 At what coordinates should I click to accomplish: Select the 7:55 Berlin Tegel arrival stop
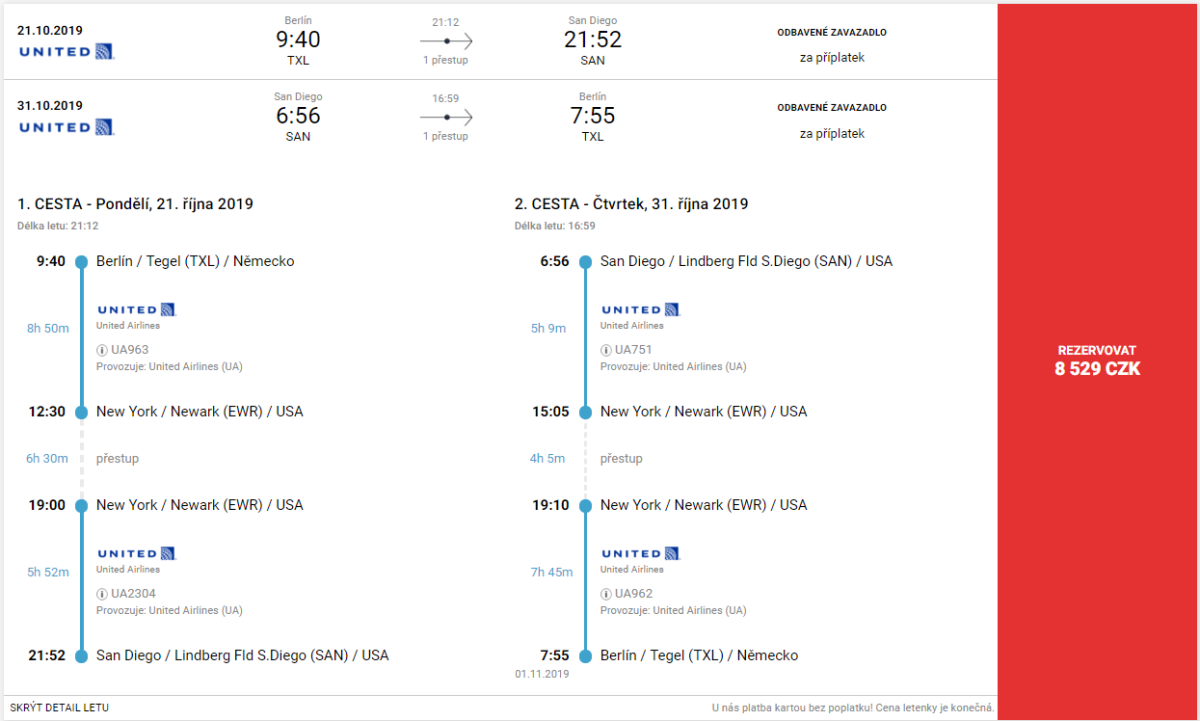click(699, 656)
